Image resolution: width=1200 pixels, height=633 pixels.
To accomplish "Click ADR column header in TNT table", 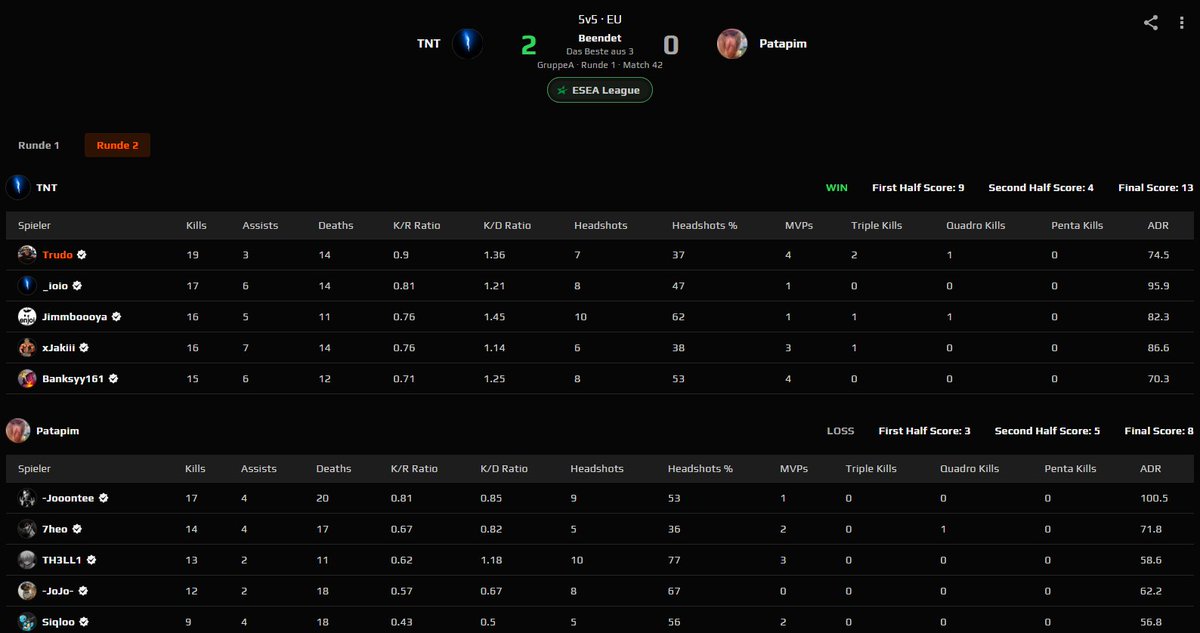I will point(1158,225).
